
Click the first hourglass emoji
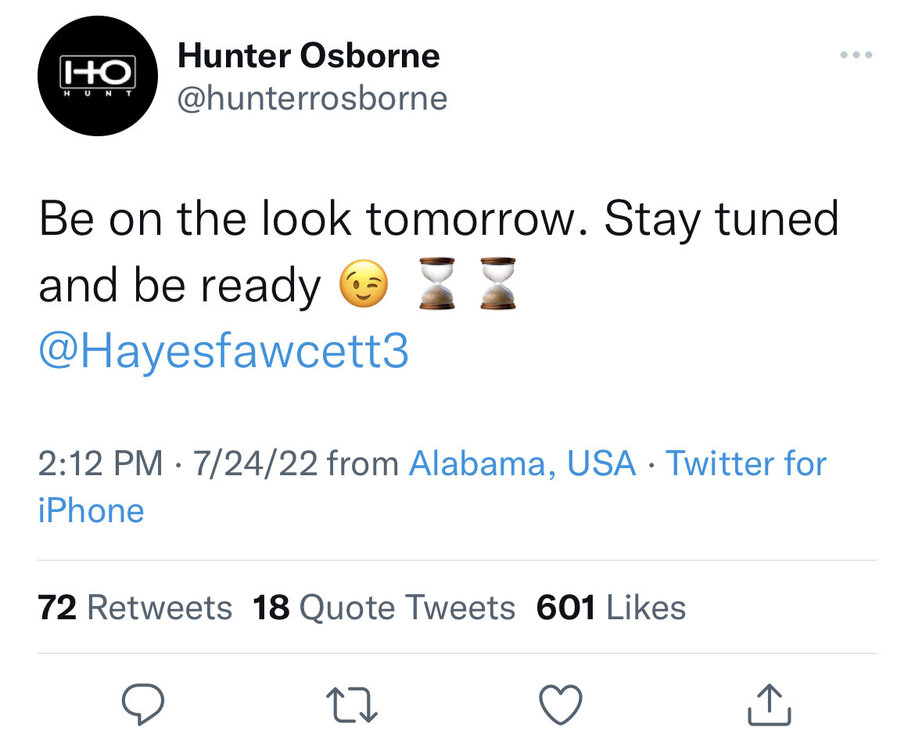point(435,283)
